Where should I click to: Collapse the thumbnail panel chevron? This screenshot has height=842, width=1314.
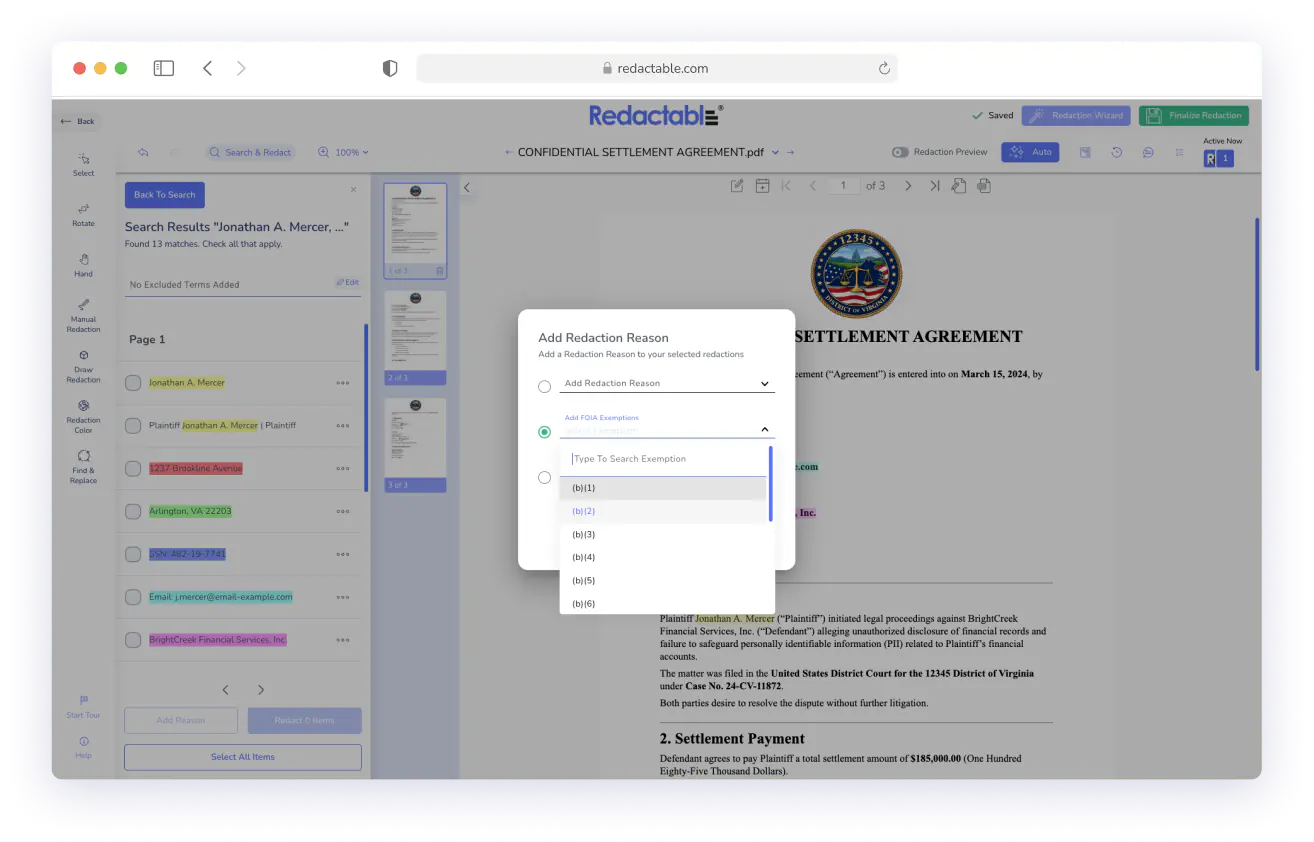click(466, 187)
